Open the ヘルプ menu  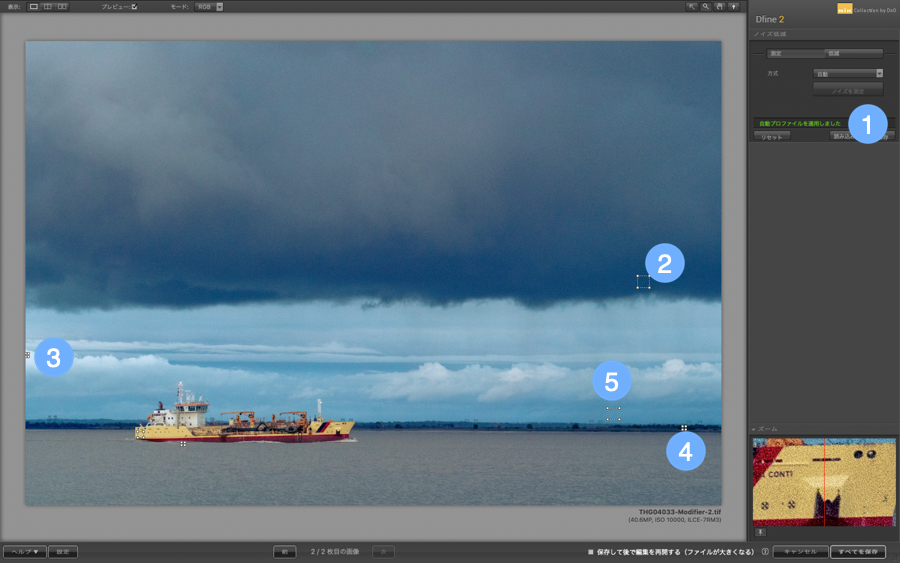(25, 552)
